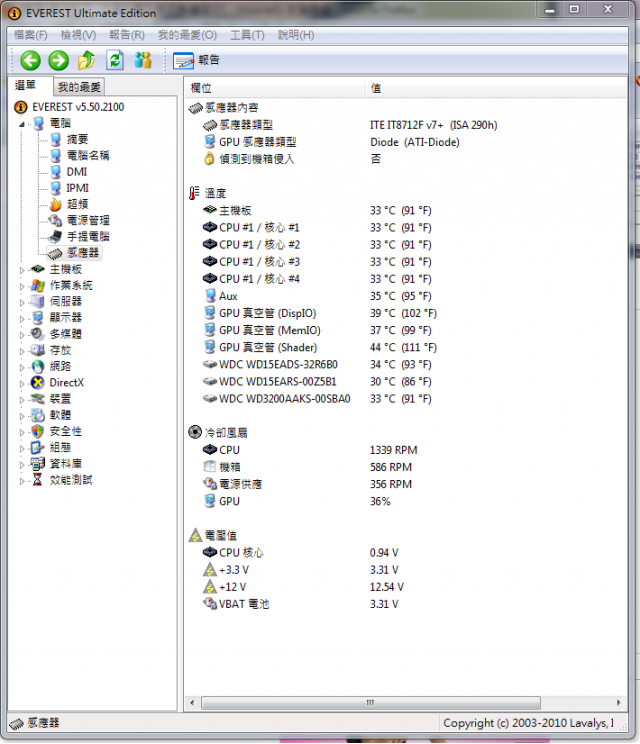Click the 溫度 thermometer section icon
The image size is (640, 744).
pyautogui.click(x=195, y=193)
